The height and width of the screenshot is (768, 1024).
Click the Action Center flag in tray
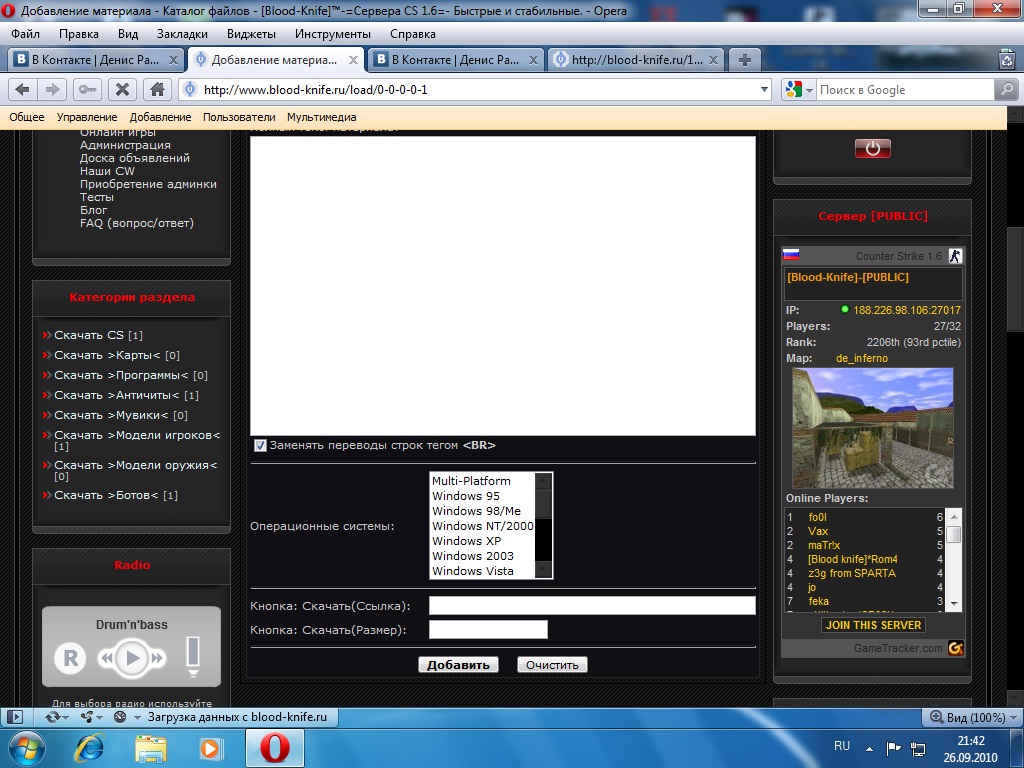click(893, 748)
